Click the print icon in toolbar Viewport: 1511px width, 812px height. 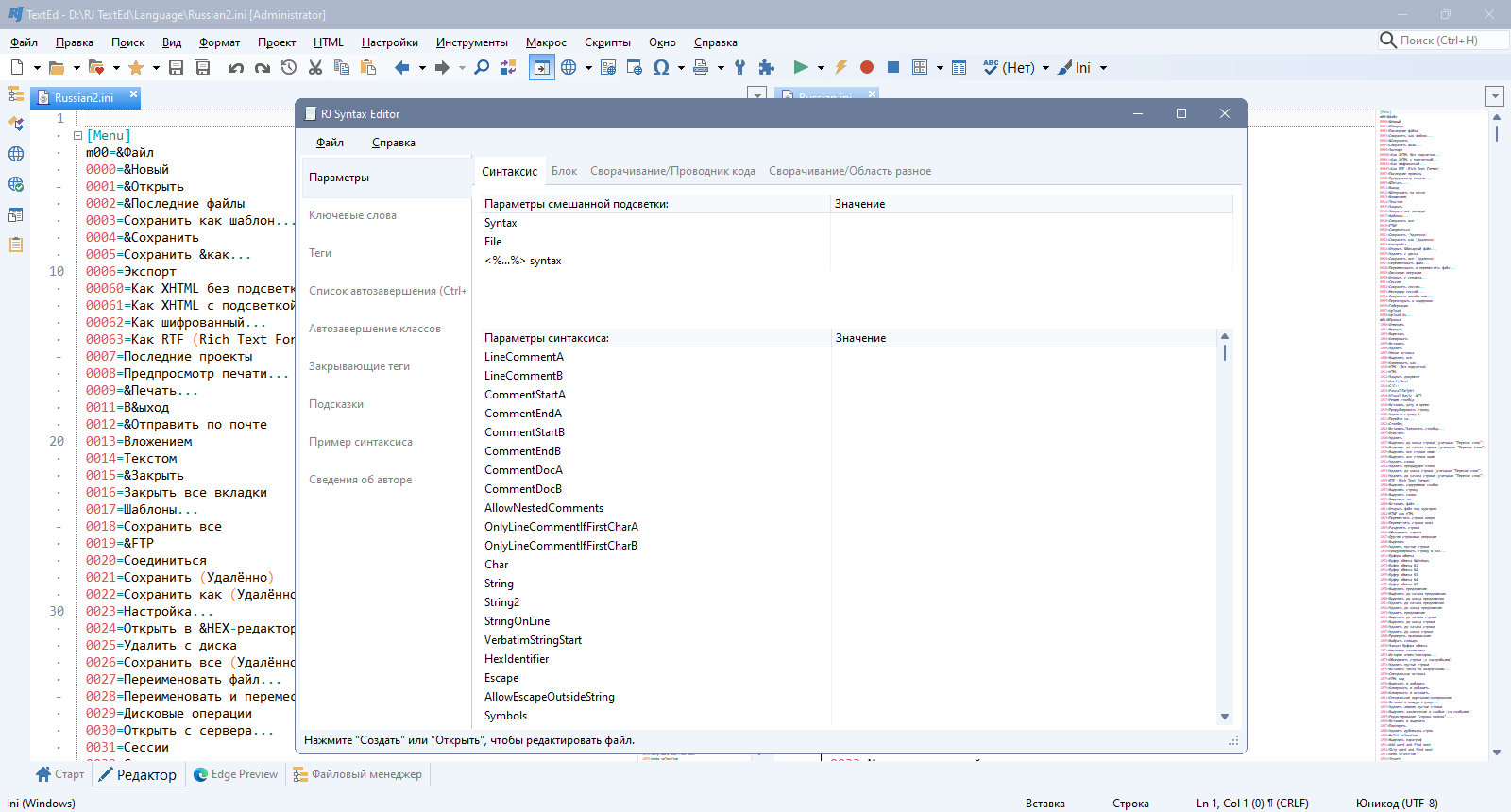[701, 67]
